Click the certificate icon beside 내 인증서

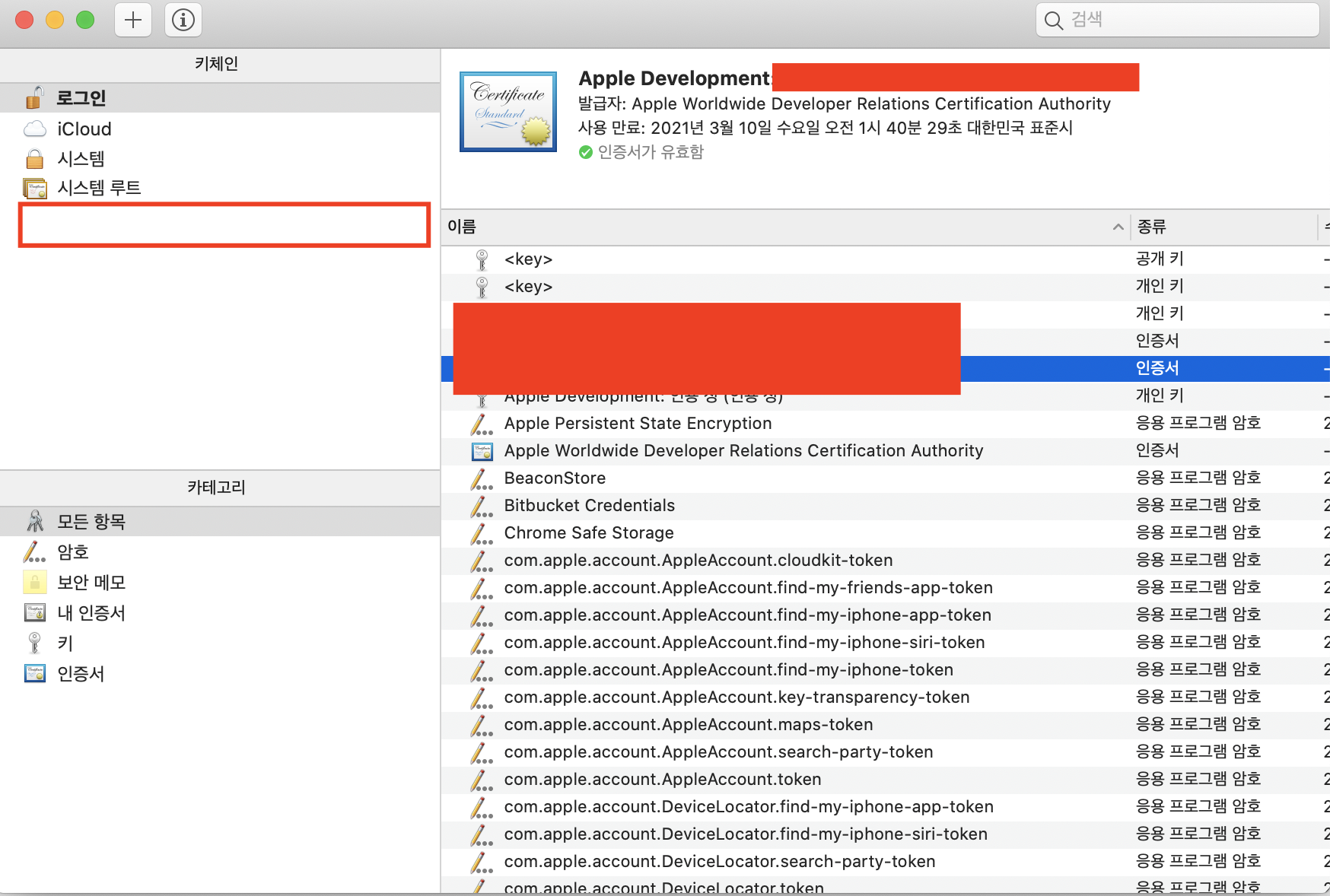(x=35, y=612)
